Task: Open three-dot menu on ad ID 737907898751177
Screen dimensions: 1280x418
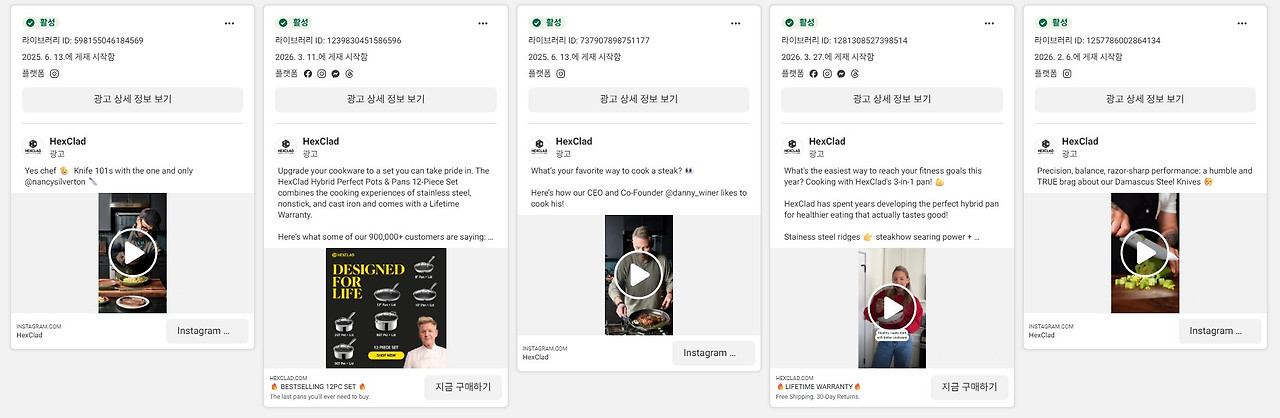Action: 736,22
